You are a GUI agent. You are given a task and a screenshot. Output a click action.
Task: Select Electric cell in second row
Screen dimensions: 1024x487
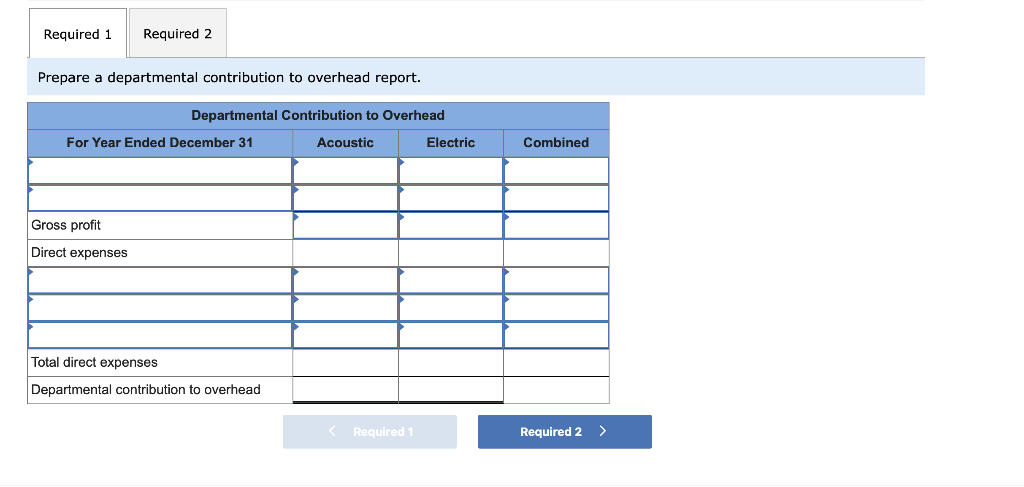451,198
